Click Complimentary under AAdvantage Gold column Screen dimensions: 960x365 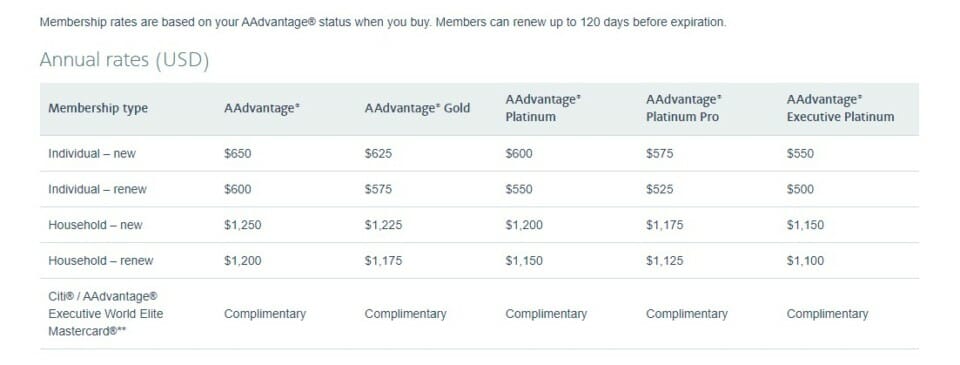pos(405,314)
